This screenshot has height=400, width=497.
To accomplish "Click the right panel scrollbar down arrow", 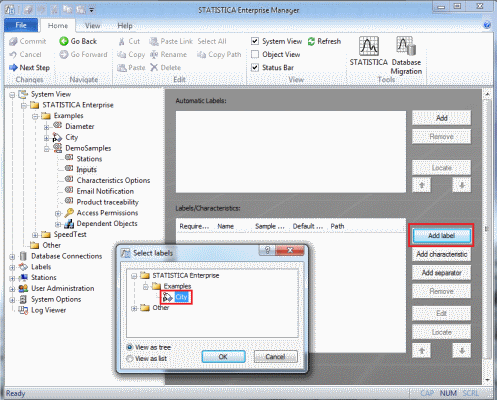I will (487, 380).
